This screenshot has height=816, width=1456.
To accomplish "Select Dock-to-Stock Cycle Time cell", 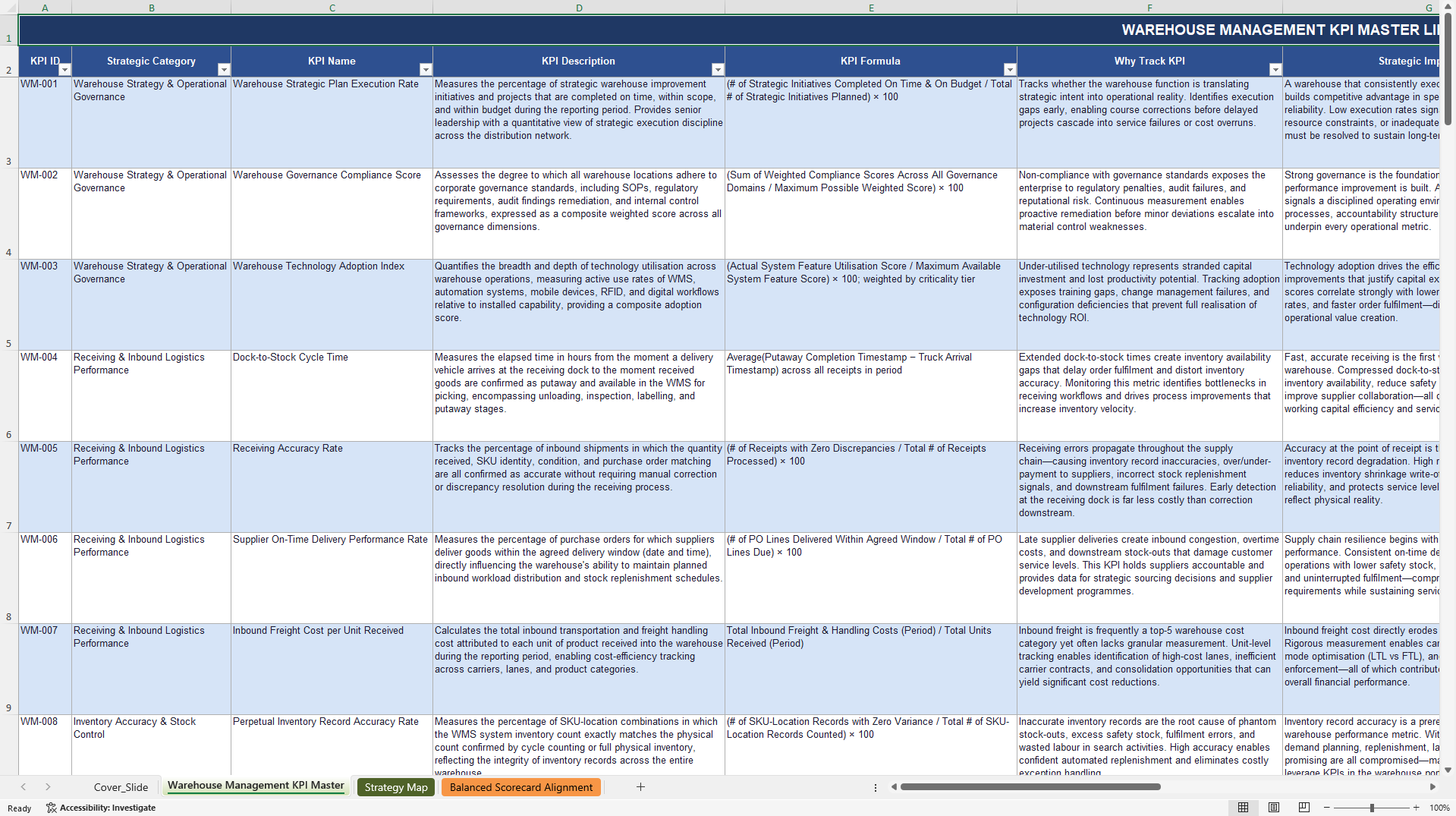I will (x=332, y=395).
